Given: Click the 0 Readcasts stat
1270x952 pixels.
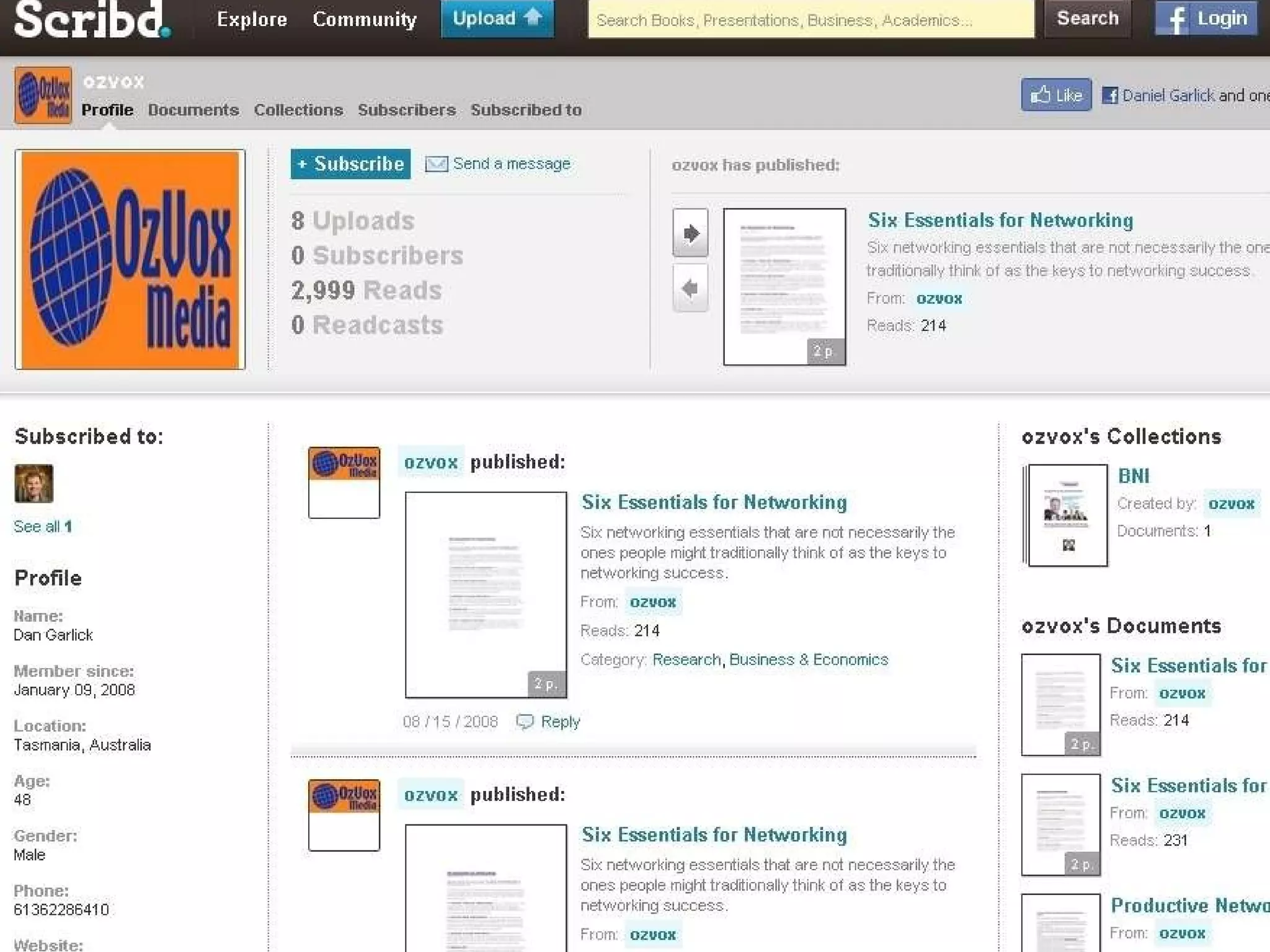Looking at the screenshot, I should click(367, 325).
